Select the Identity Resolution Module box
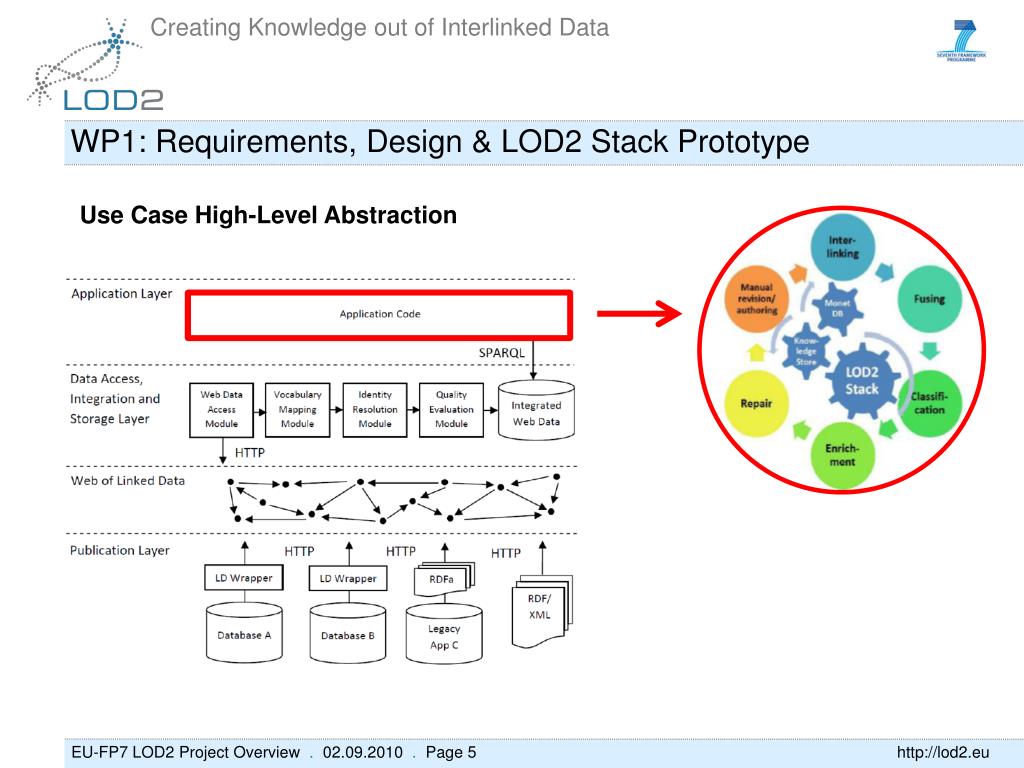The height and width of the screenshot is (768, 1024). (375, 409)
